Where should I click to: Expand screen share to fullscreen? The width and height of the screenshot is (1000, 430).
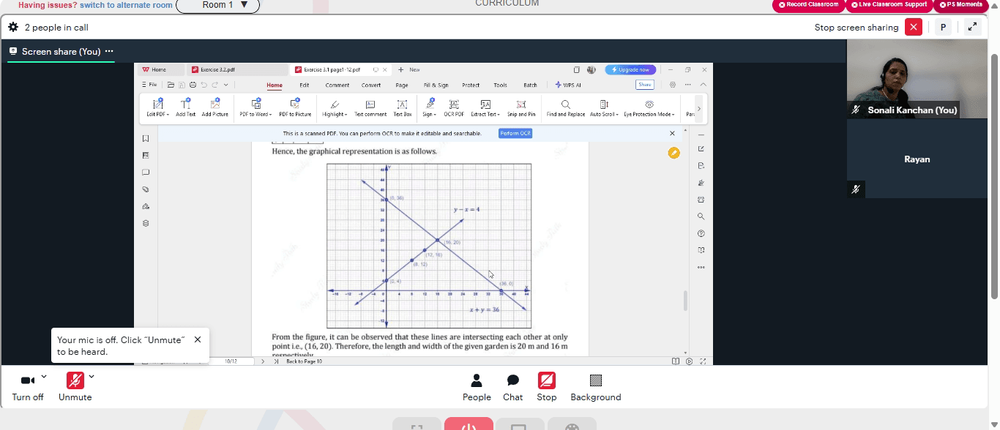(972, 27)
